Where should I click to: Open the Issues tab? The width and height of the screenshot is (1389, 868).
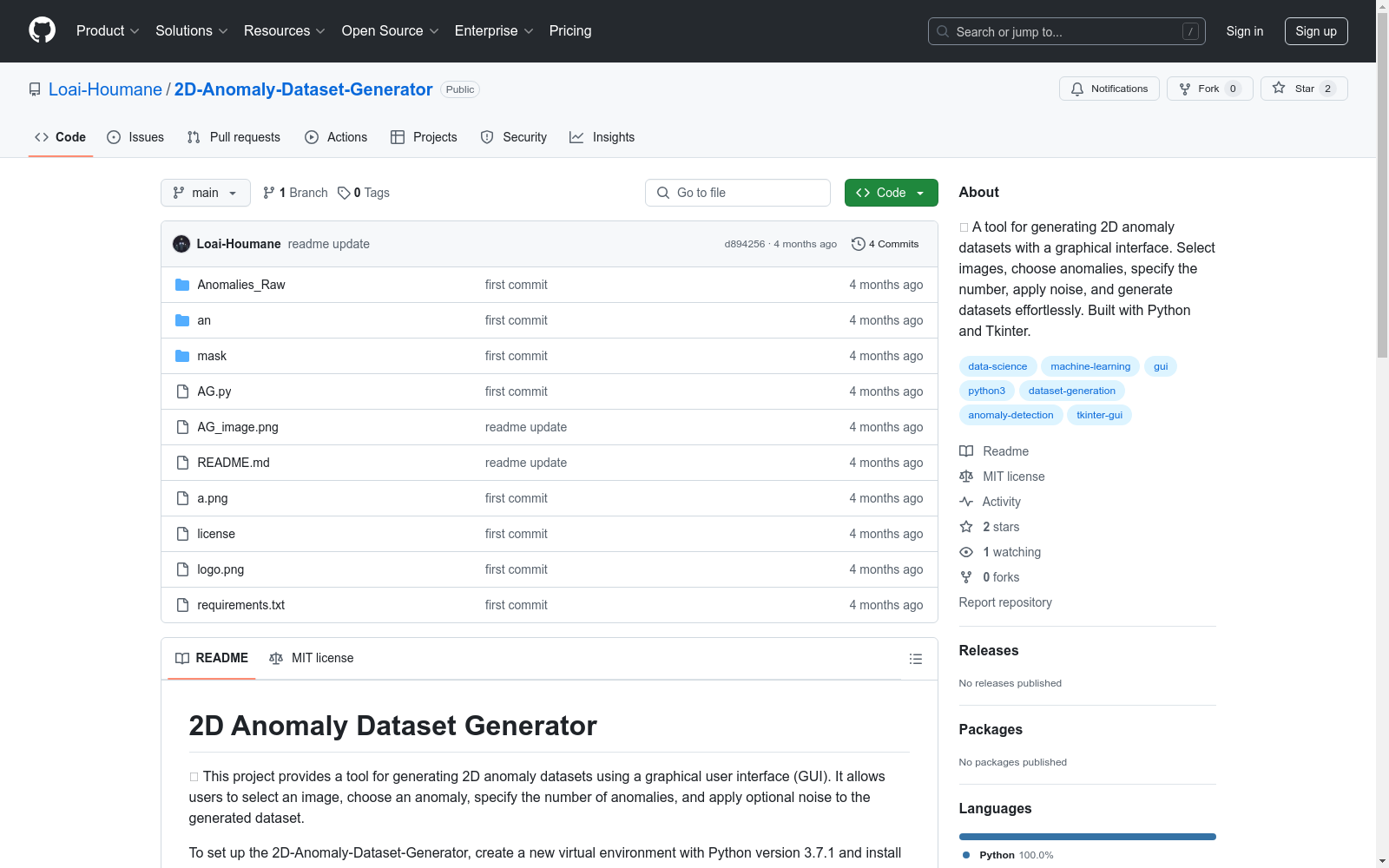pyautogui.click(x=135, y=137)
